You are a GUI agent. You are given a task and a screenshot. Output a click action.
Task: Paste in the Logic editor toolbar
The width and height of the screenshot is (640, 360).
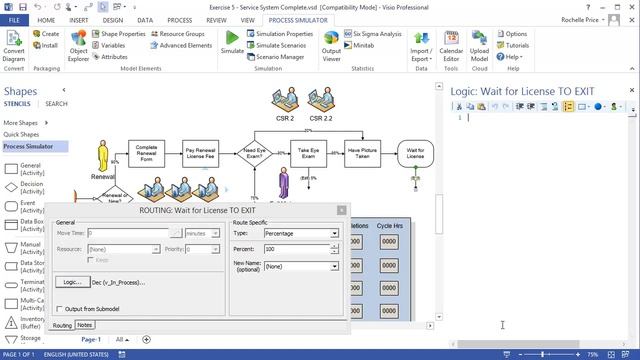[x=482, y=107]
